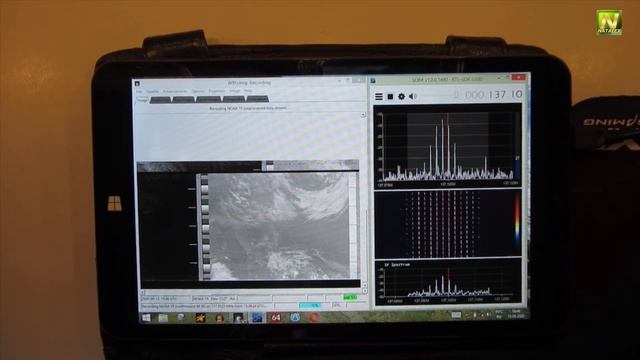Open the WXtoImg Enhancements menu
Viewport: 640px width, 360px height.
175,91
